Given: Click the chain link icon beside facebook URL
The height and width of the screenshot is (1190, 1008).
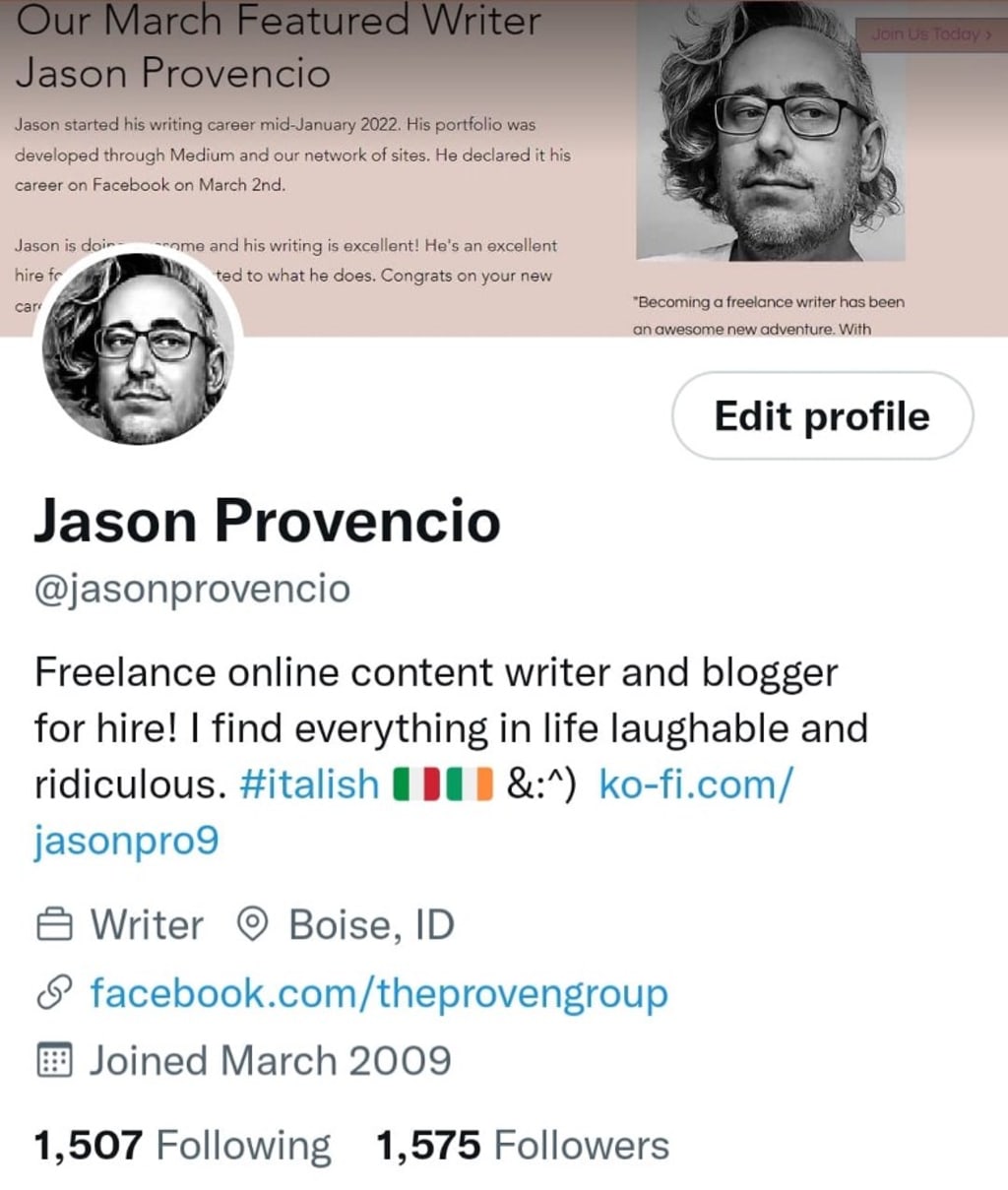Looking at the screenshot, I should point(54,994).
